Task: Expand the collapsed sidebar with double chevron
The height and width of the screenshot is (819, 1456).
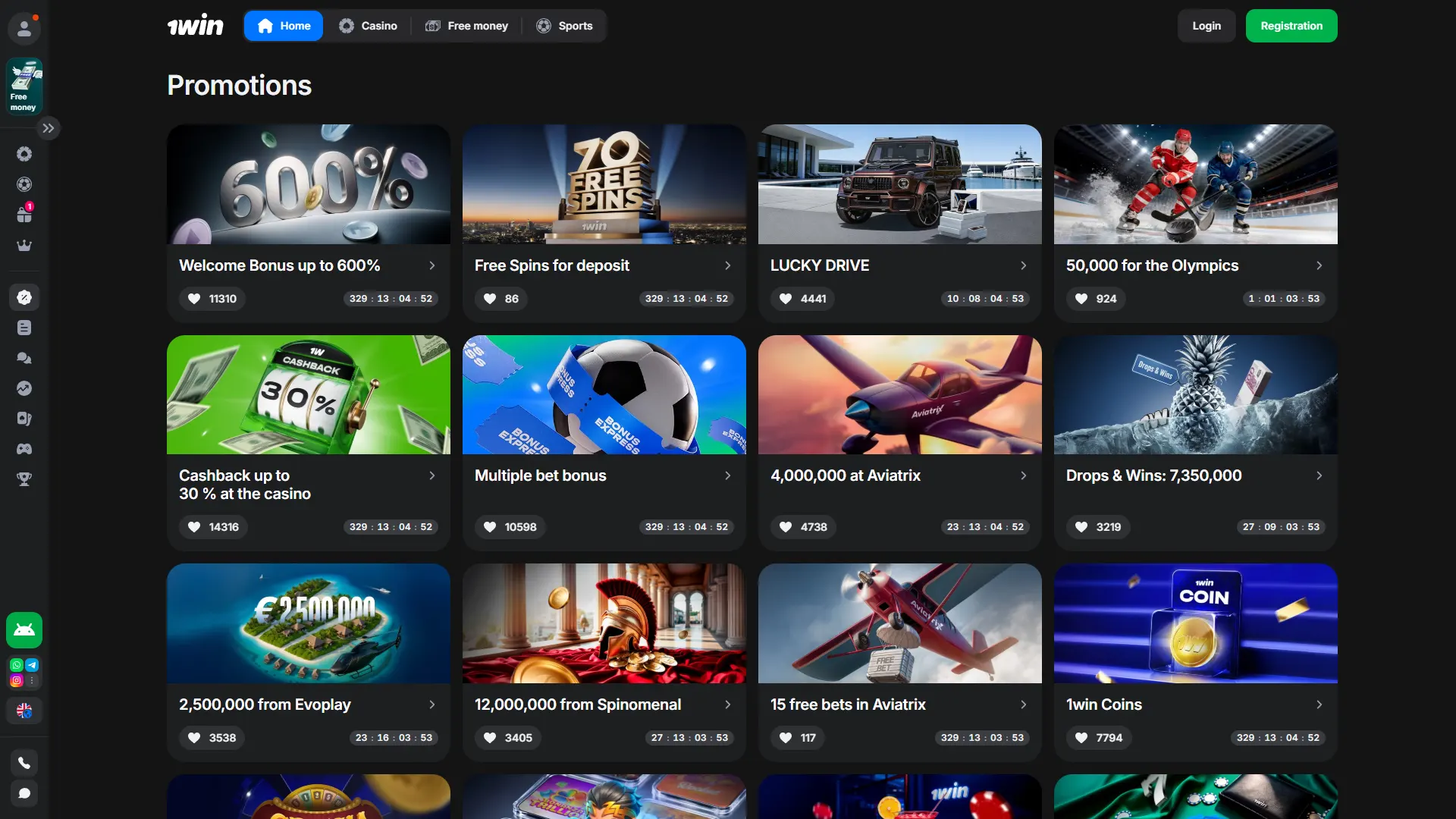Action: tap(49, 127)
